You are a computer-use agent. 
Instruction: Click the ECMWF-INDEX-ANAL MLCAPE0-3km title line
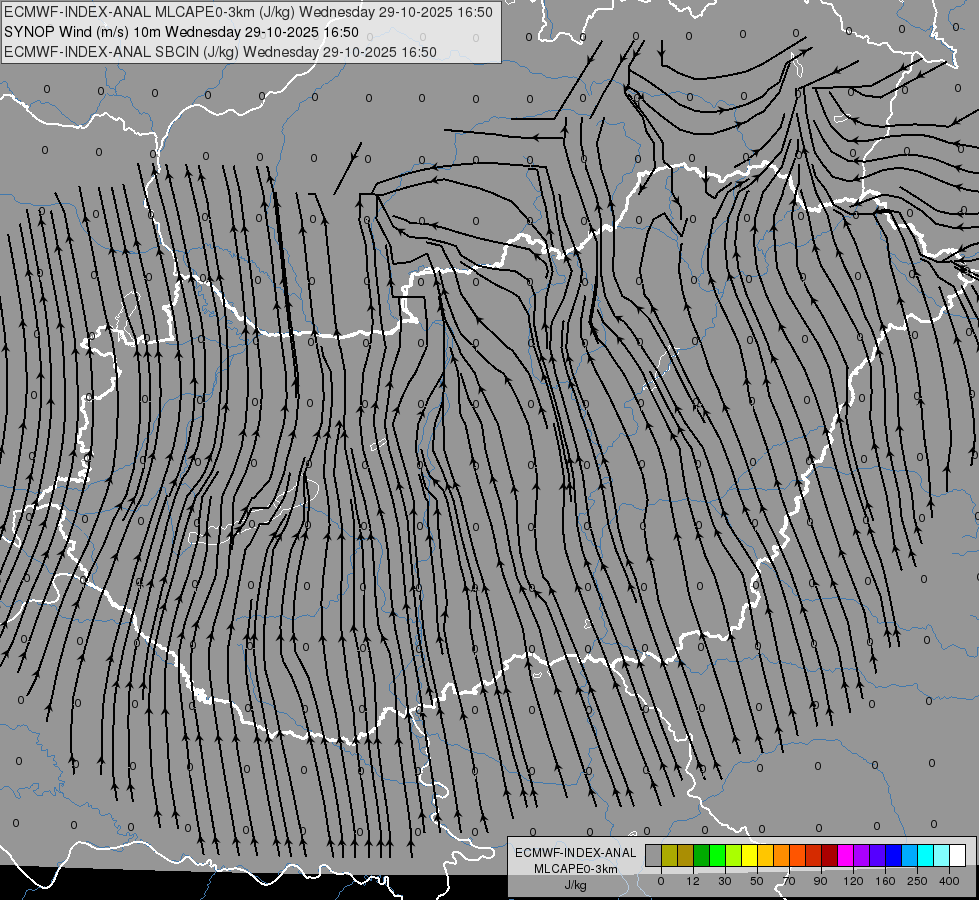248,12
